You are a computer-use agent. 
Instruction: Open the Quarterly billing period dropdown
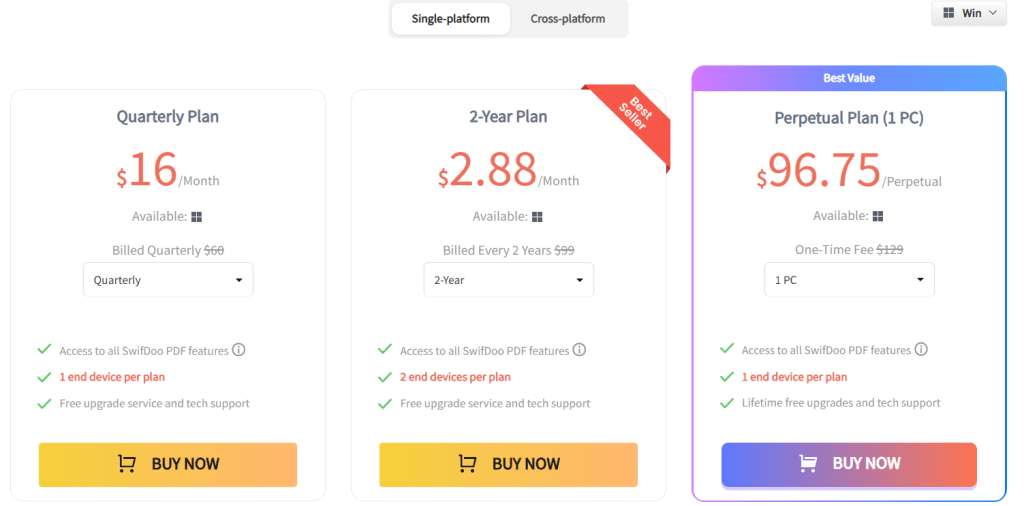(168, 280)
